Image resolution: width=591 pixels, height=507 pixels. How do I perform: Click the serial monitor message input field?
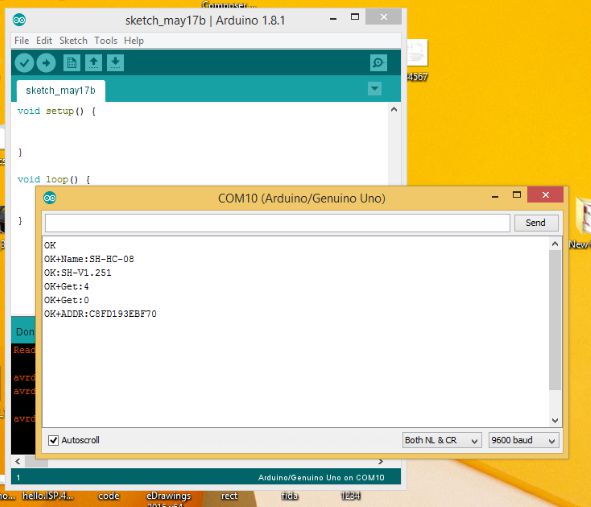click(277, 223)
